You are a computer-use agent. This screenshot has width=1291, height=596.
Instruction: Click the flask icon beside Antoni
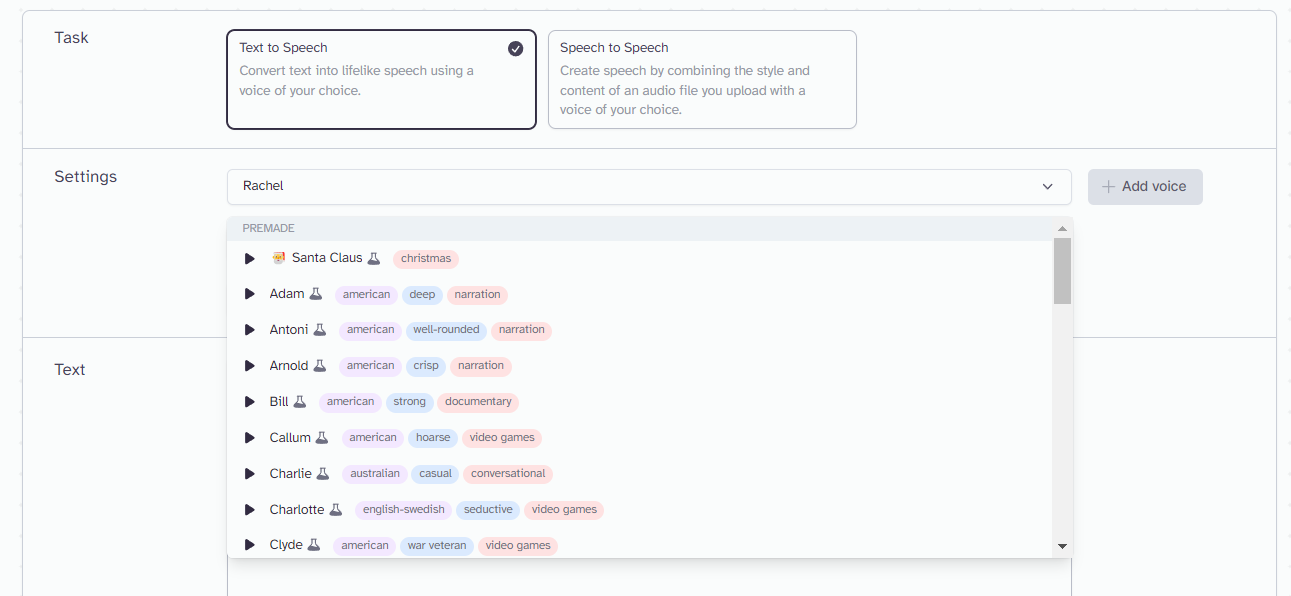[x=320, y=330]
